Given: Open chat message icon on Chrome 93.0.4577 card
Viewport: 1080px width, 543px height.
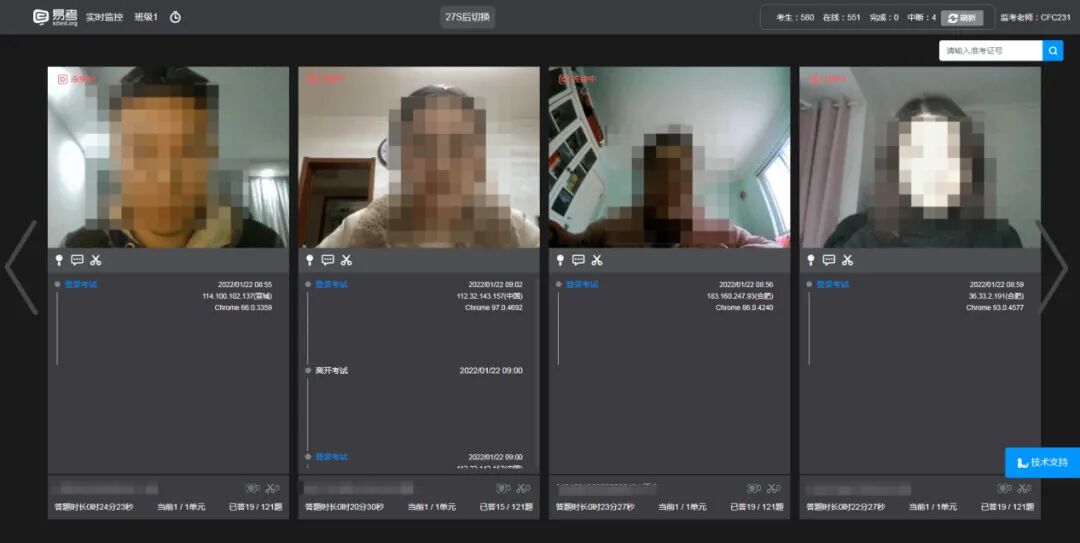Looking at the screenshot, I should (829, 260).
